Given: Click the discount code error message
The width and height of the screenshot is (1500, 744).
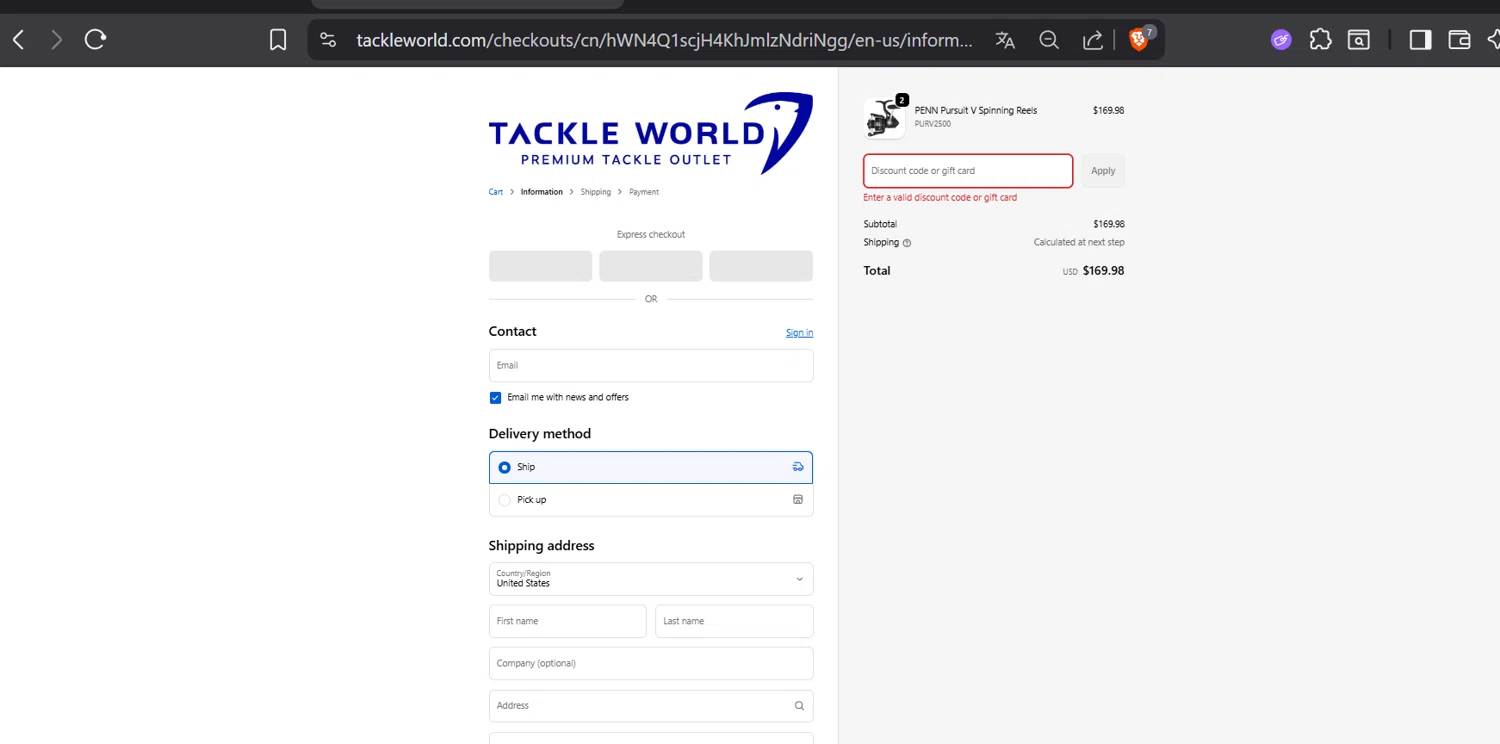Looking at the screenshot, I should [x=940, y=198].
